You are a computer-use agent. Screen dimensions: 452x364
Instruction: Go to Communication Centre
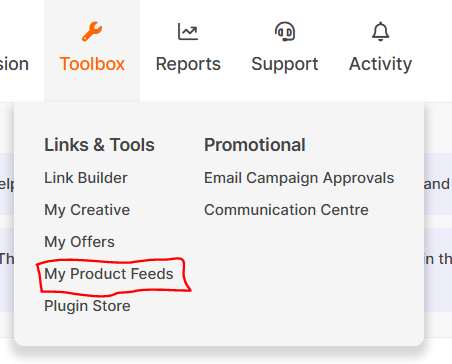(286, 210)
